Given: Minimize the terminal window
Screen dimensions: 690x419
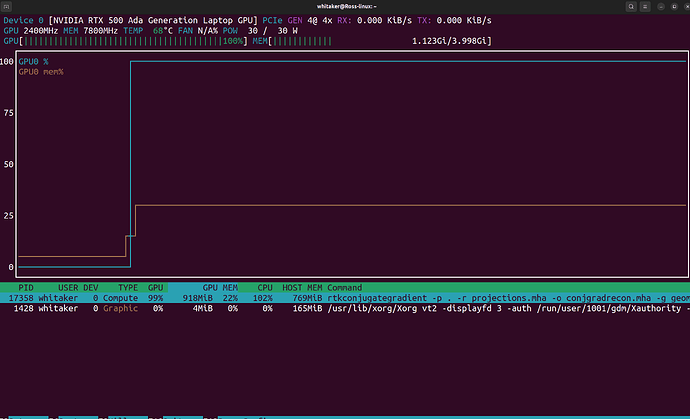Looking at the screenshot, I should (x=661, y=7).
